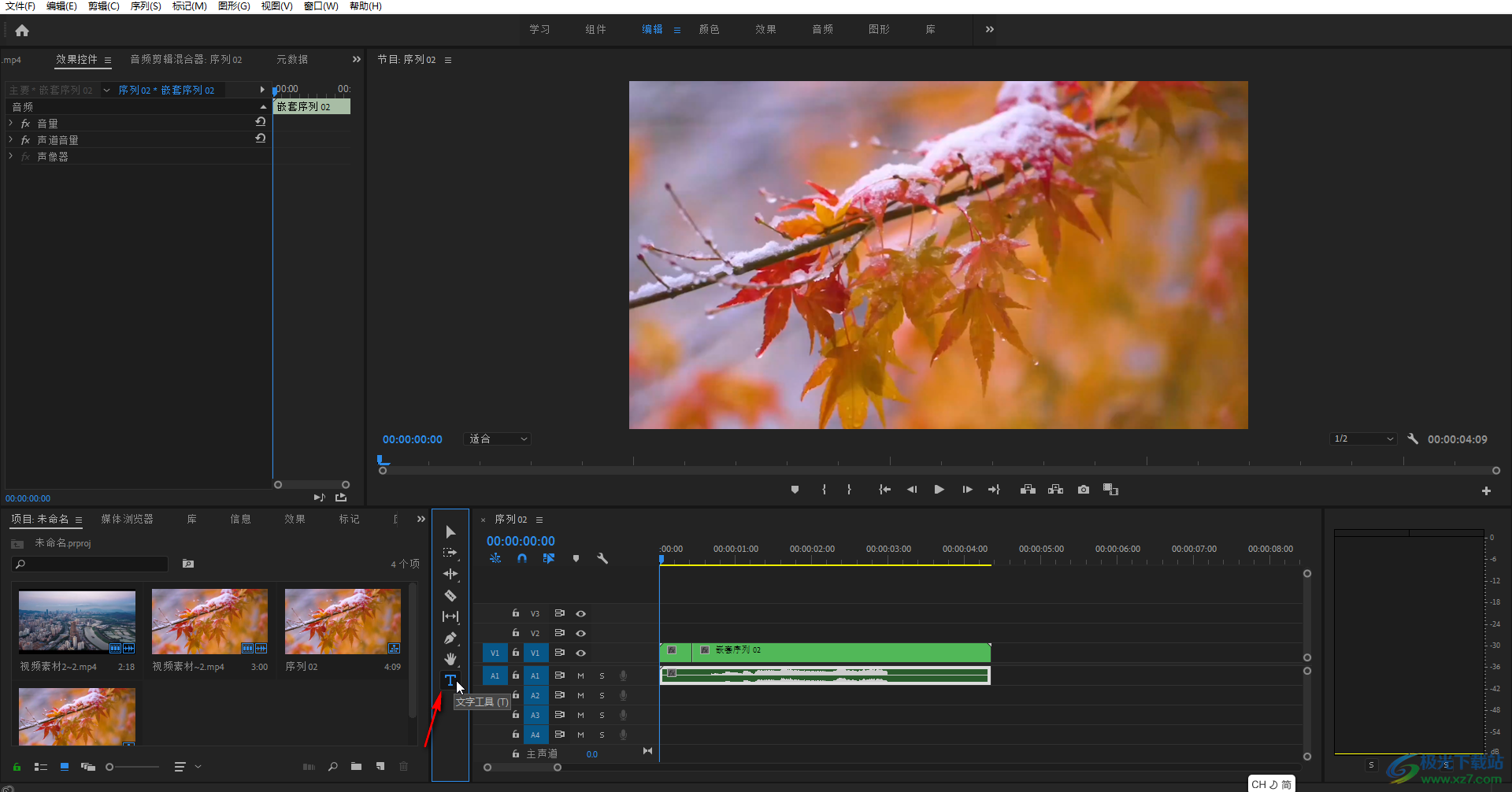Click New Item button in project
This screenshot has height=792, width=1512.
[380, 766]
